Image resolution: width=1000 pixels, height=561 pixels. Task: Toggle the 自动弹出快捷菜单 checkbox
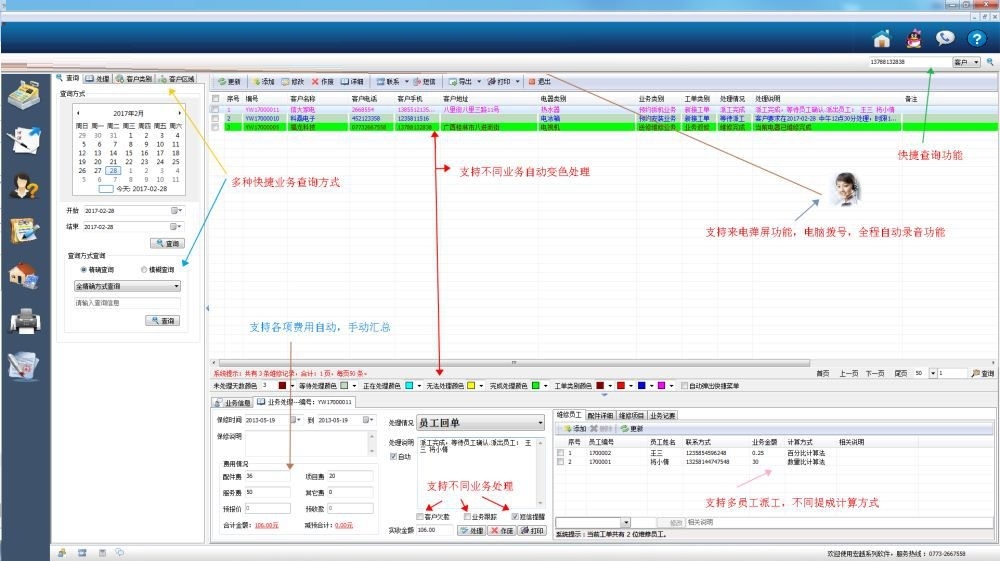pyautogui.click(x=684, y=386)
